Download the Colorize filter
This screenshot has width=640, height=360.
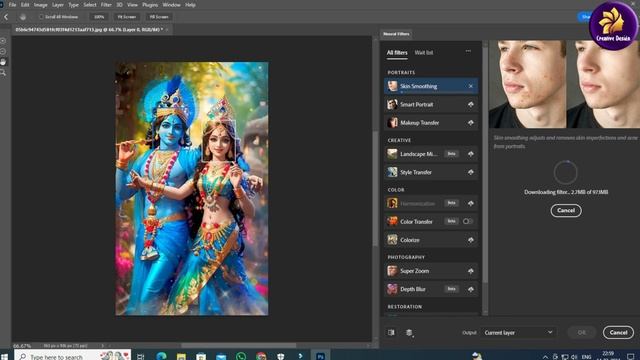coord(471,240)
